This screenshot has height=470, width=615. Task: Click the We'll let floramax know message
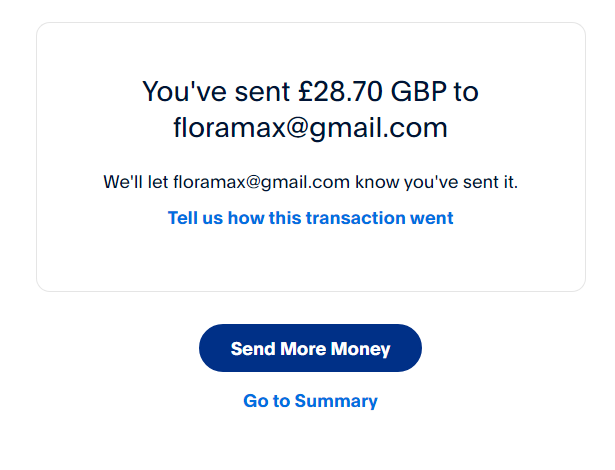(x=310, y=182)
